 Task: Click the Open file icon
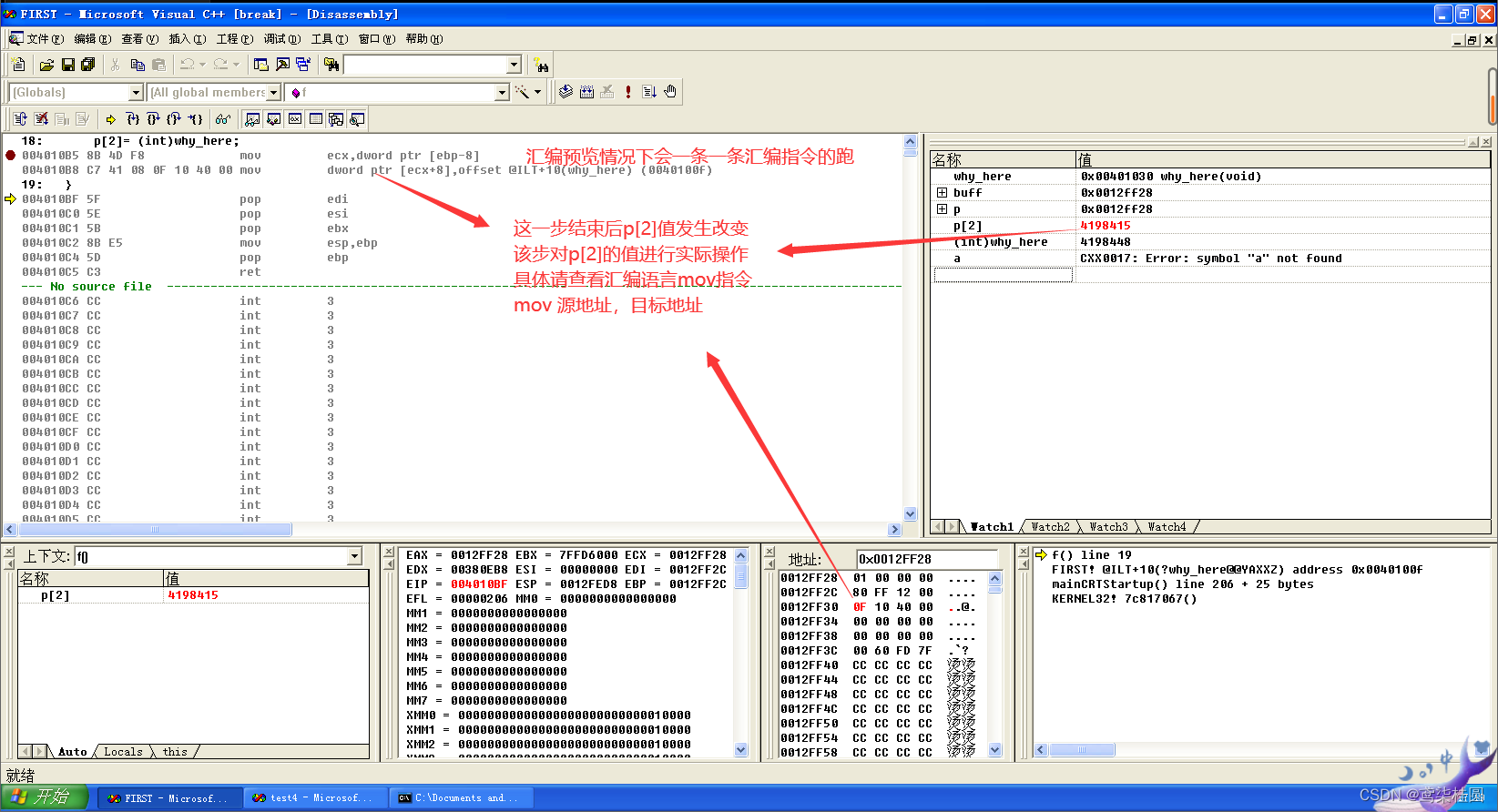[46, 65]
